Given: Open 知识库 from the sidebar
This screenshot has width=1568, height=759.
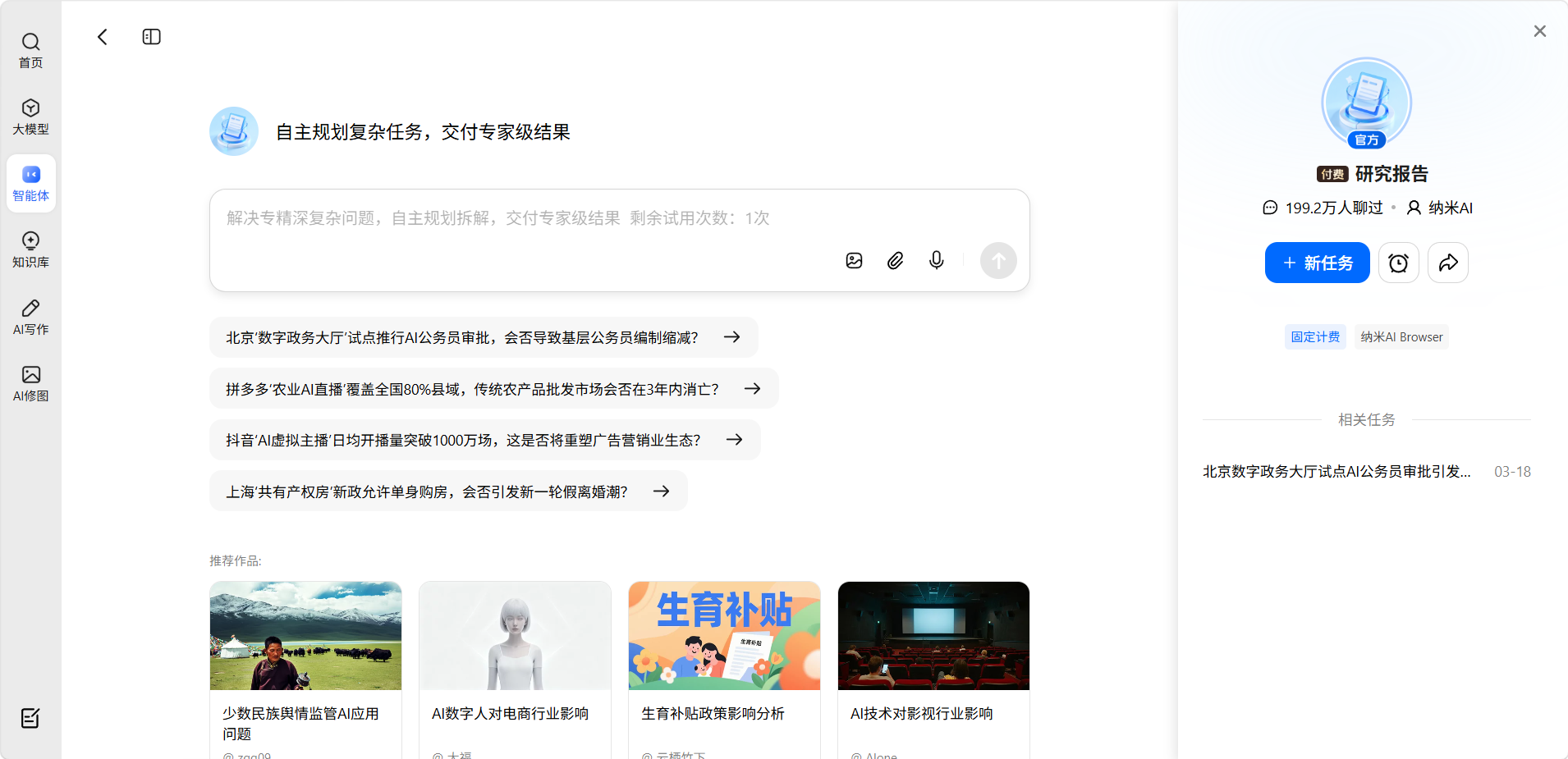Looking at the screenshot, I should 30,249.
